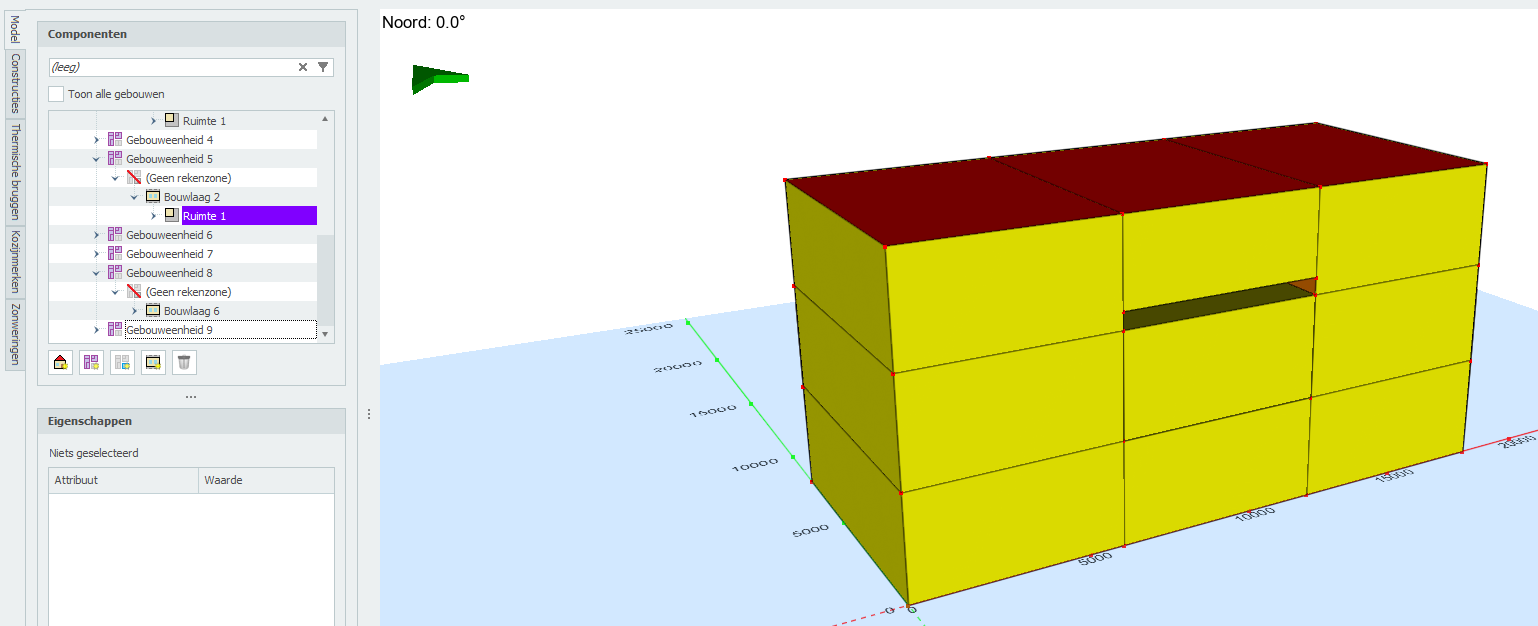
Task: Expand Bouwlaag 6 node
Action: tap(135, 311)
